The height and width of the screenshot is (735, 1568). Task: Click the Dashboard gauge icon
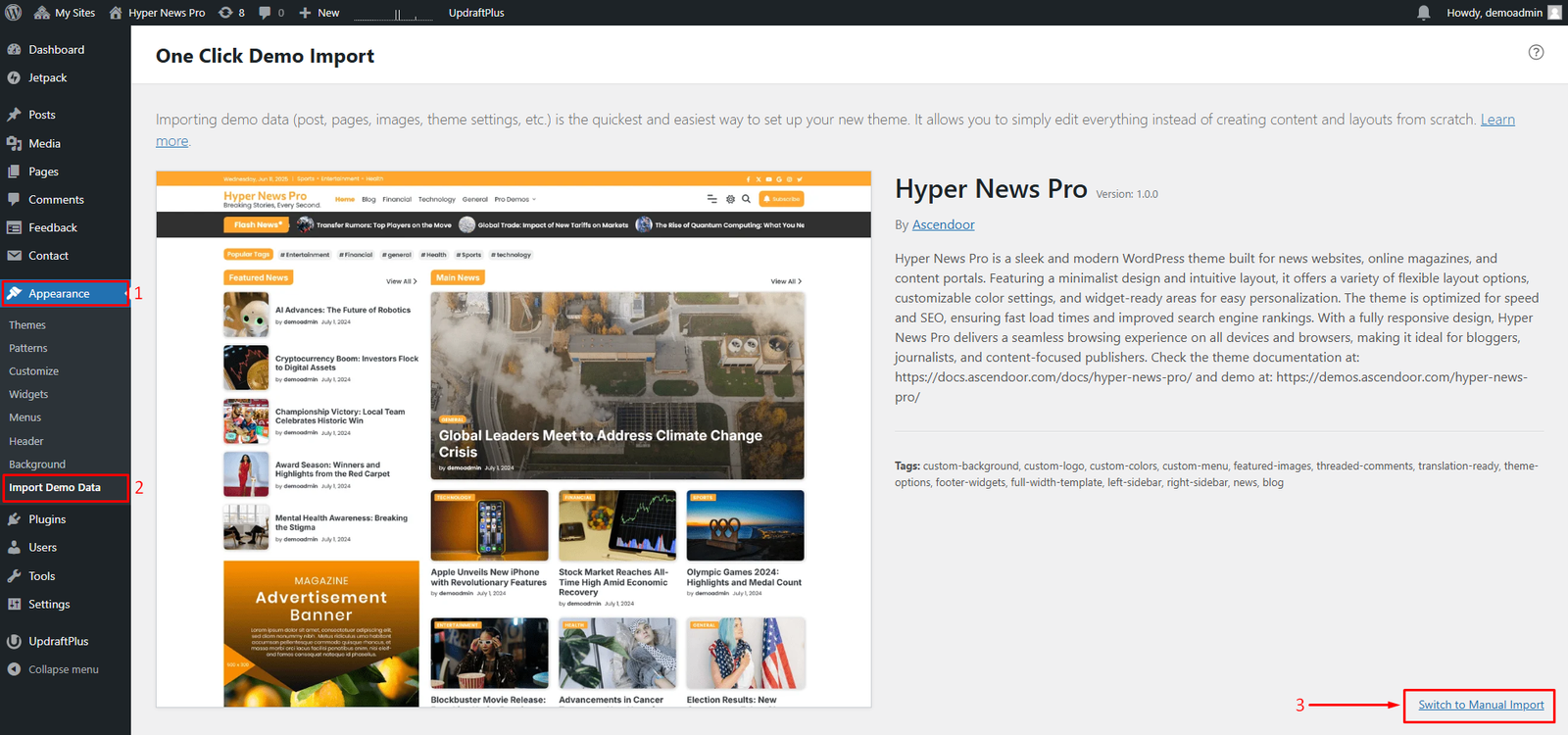(14, 50)
